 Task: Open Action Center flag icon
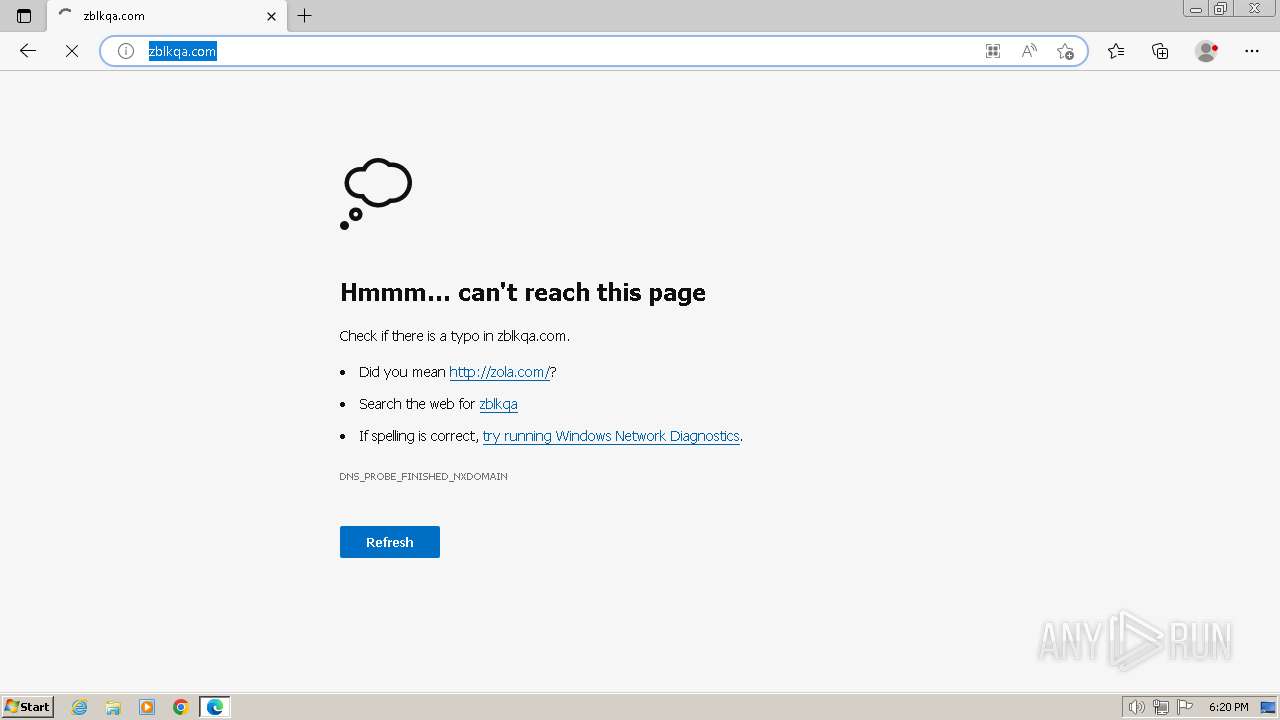click(1185, 707)
